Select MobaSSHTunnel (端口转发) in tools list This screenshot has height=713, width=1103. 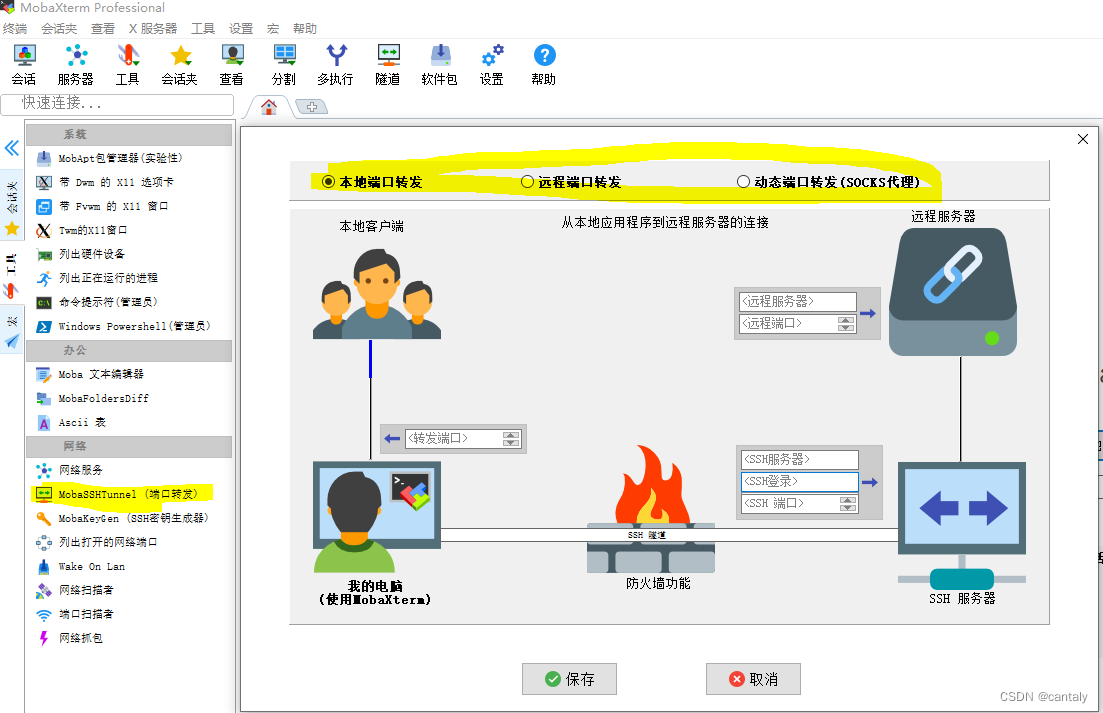(128, 494)
